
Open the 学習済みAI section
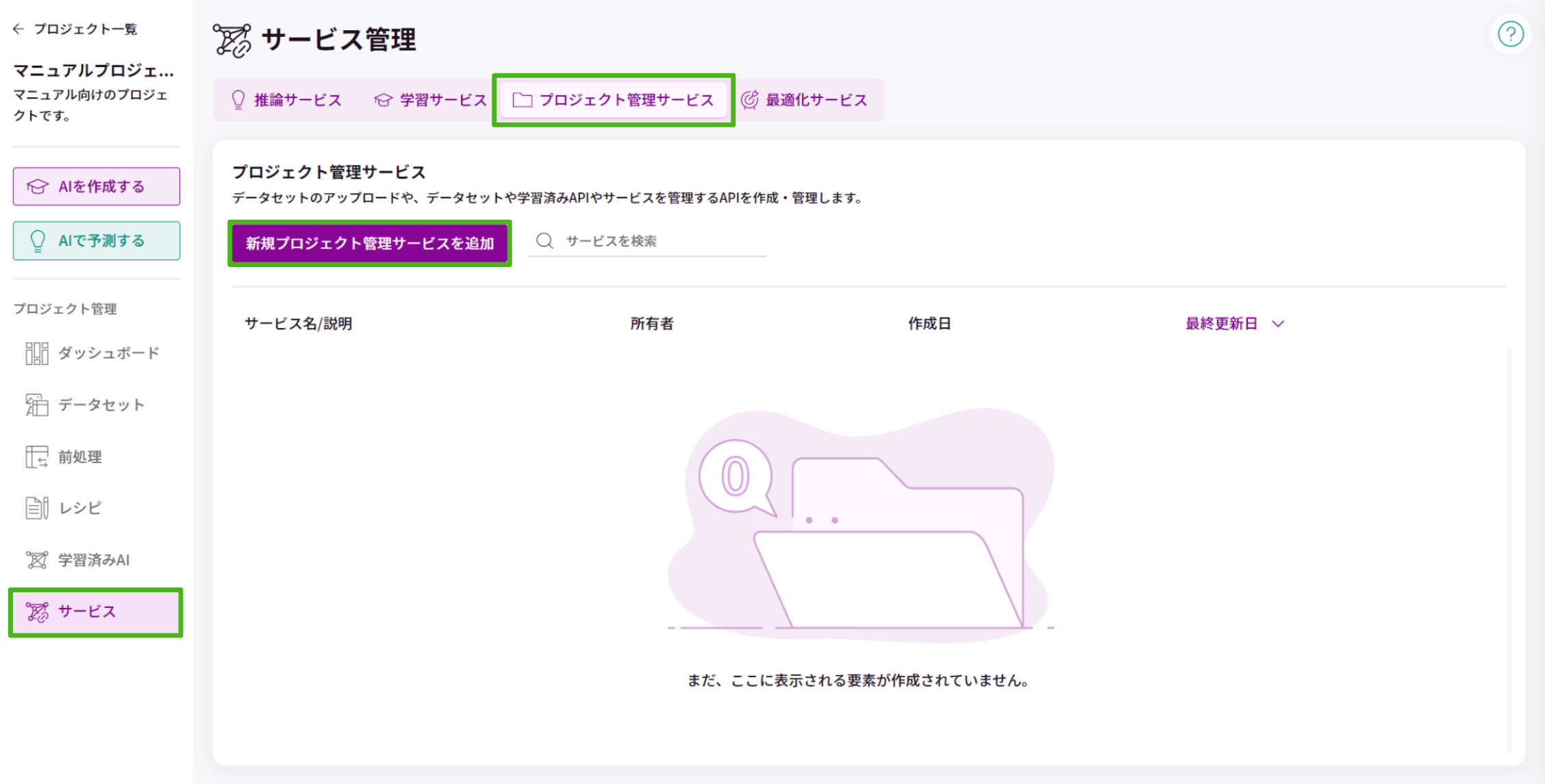[x=94, y=559]
